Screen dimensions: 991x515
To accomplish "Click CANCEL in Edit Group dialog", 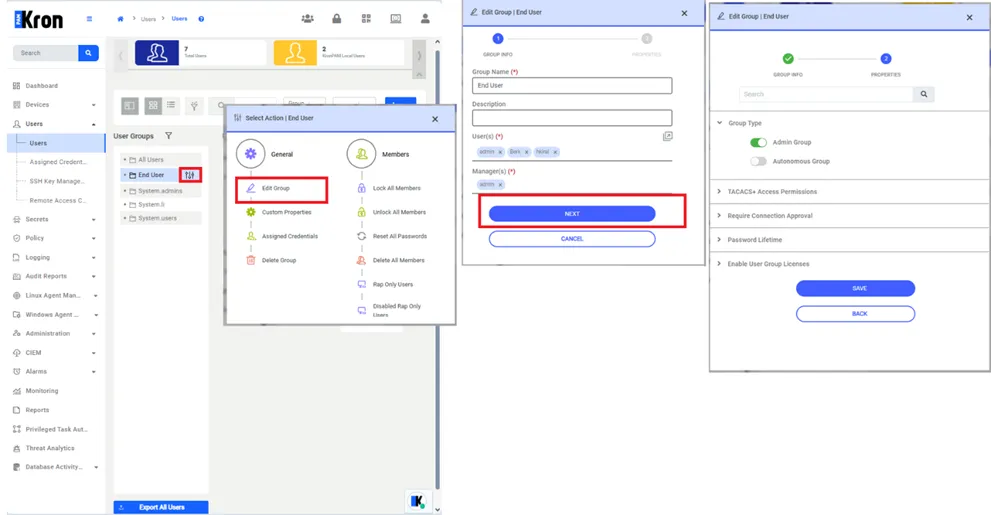I will click(572, 239).
